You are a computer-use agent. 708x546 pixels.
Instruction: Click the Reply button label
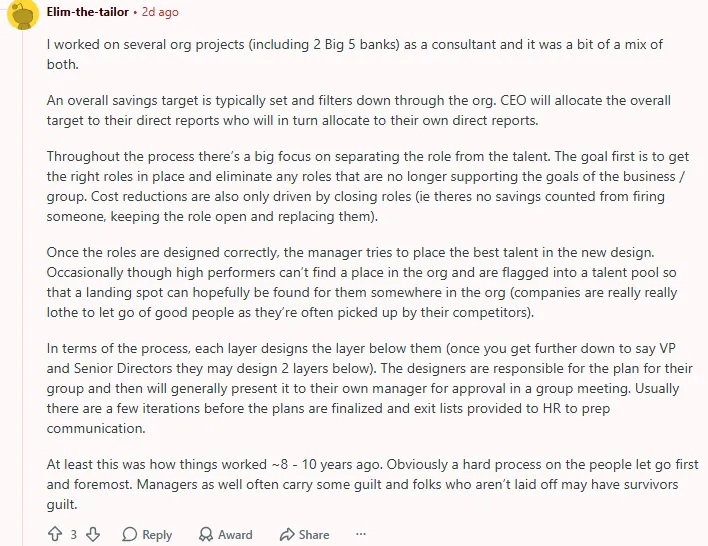coord(157,535)
